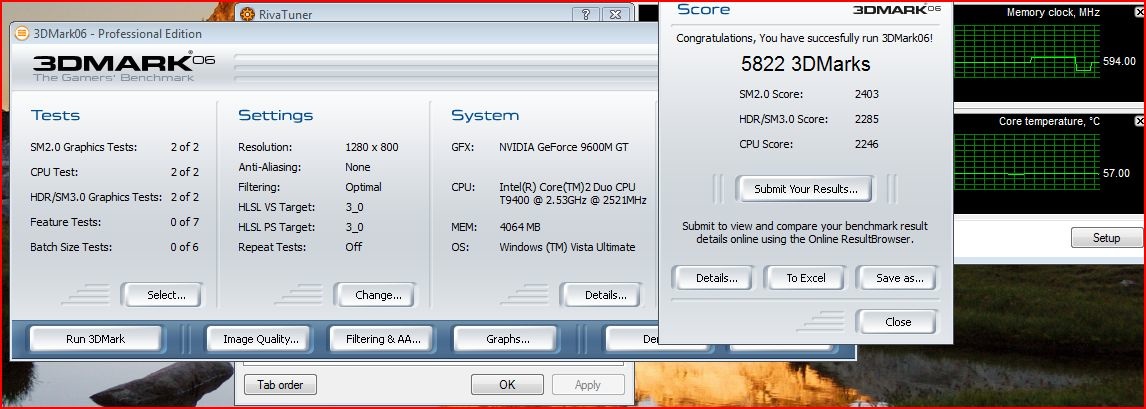Open the Graphs... dialog
The height and width of the screenshot is (409, 1146).
click(506, 339)
